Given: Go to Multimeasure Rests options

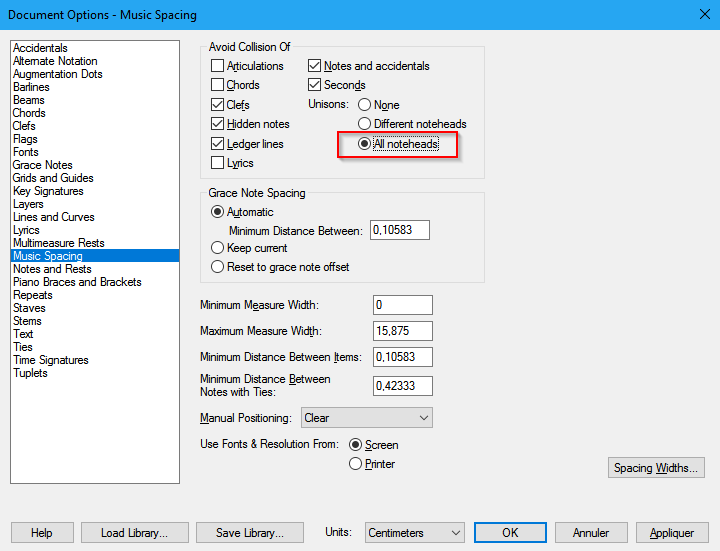Looking at the screenshot, I should point(58,243).
